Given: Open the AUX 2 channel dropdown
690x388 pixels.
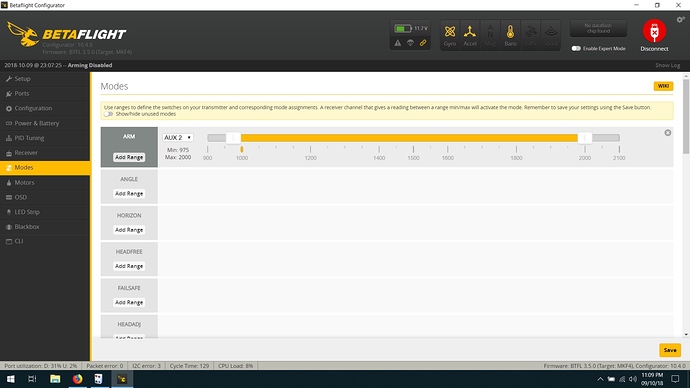Looking at the screenshot, I should [178, 137].
